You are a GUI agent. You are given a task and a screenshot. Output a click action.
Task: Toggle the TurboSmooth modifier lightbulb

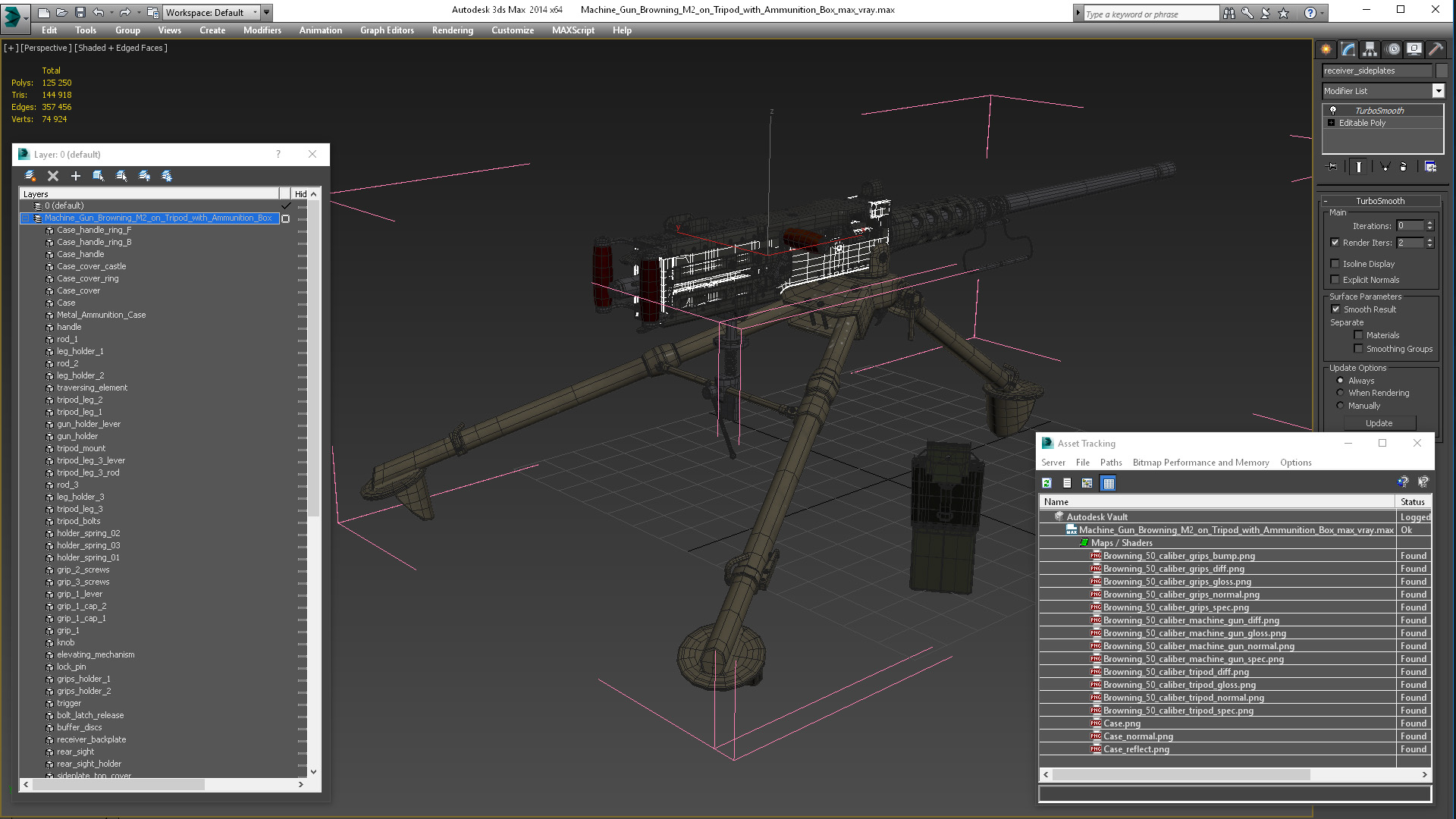[1333, 111]
